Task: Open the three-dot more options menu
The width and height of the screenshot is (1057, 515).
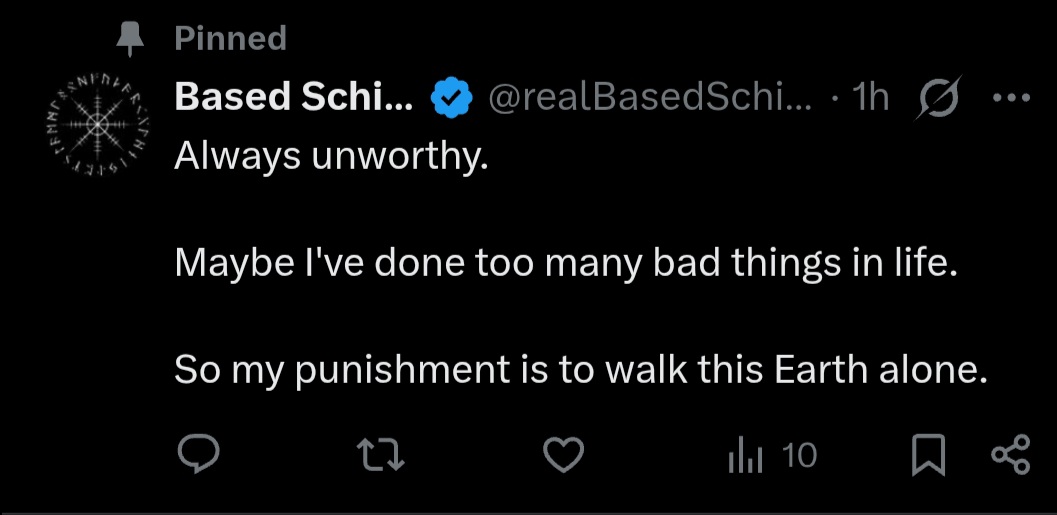Action: pos(1009,97)
